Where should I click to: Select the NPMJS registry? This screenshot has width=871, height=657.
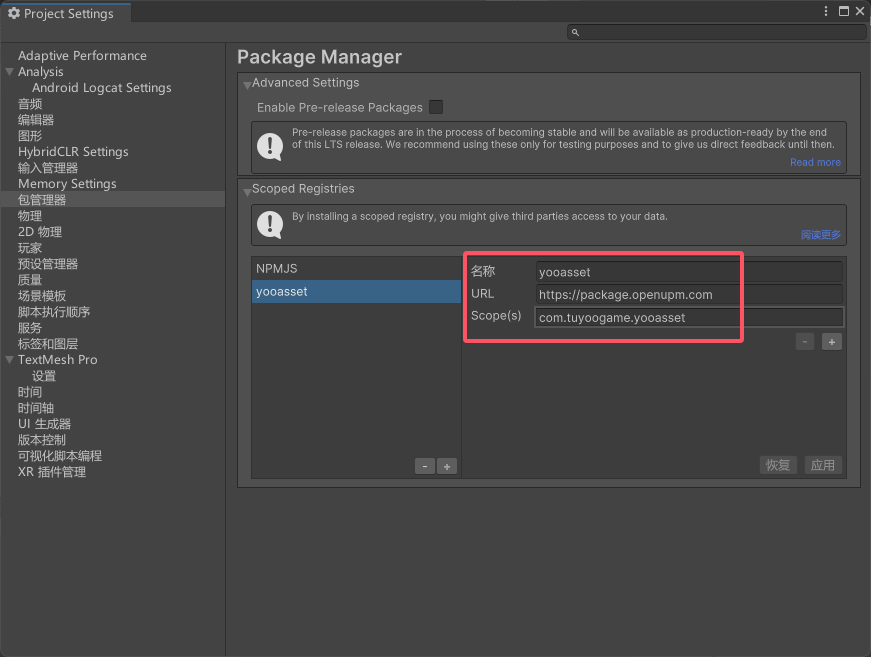(x=277, y=269)
